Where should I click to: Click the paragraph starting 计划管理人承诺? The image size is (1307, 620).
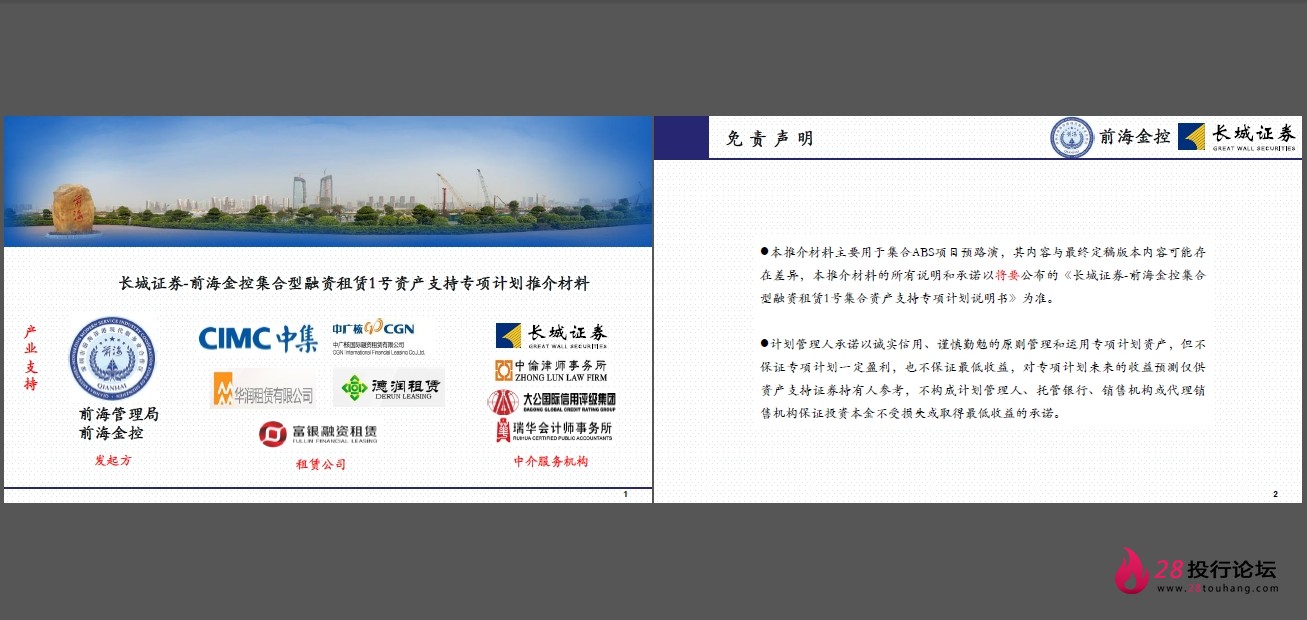[983, 378]
